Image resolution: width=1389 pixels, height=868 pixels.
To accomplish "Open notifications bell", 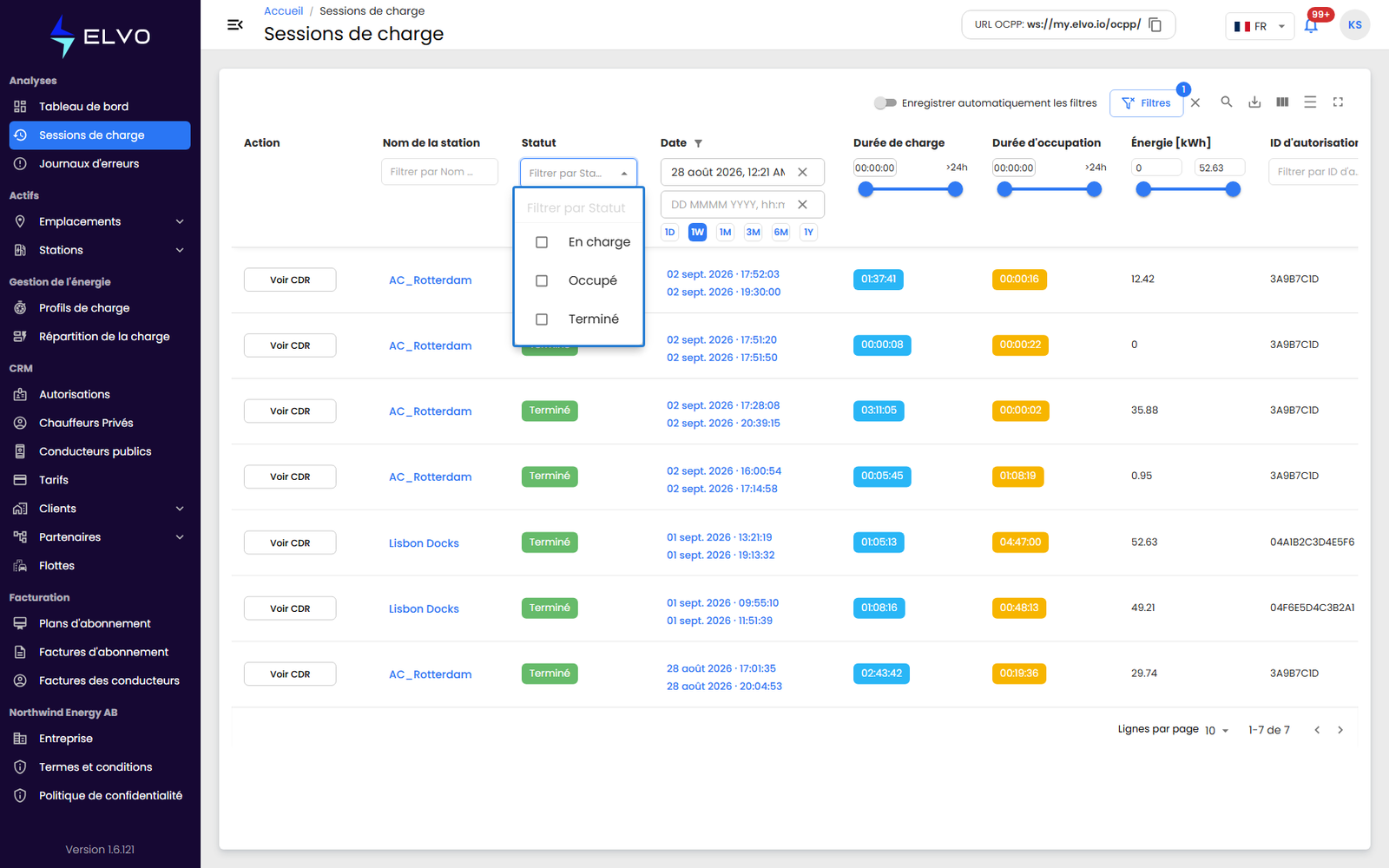I will click(x=1311, y=25).
